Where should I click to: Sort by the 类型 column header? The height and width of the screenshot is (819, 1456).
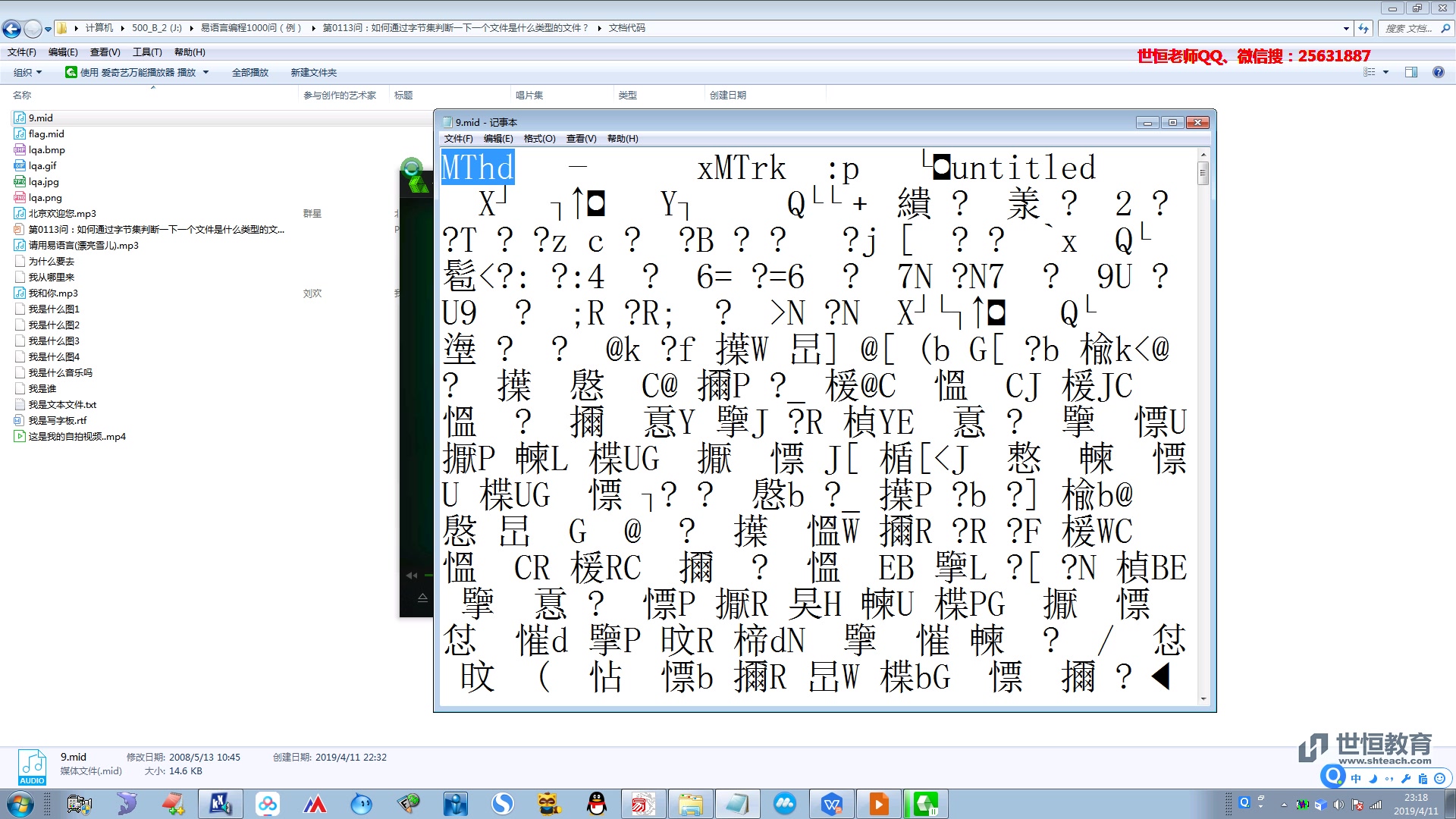pos(627,95)
